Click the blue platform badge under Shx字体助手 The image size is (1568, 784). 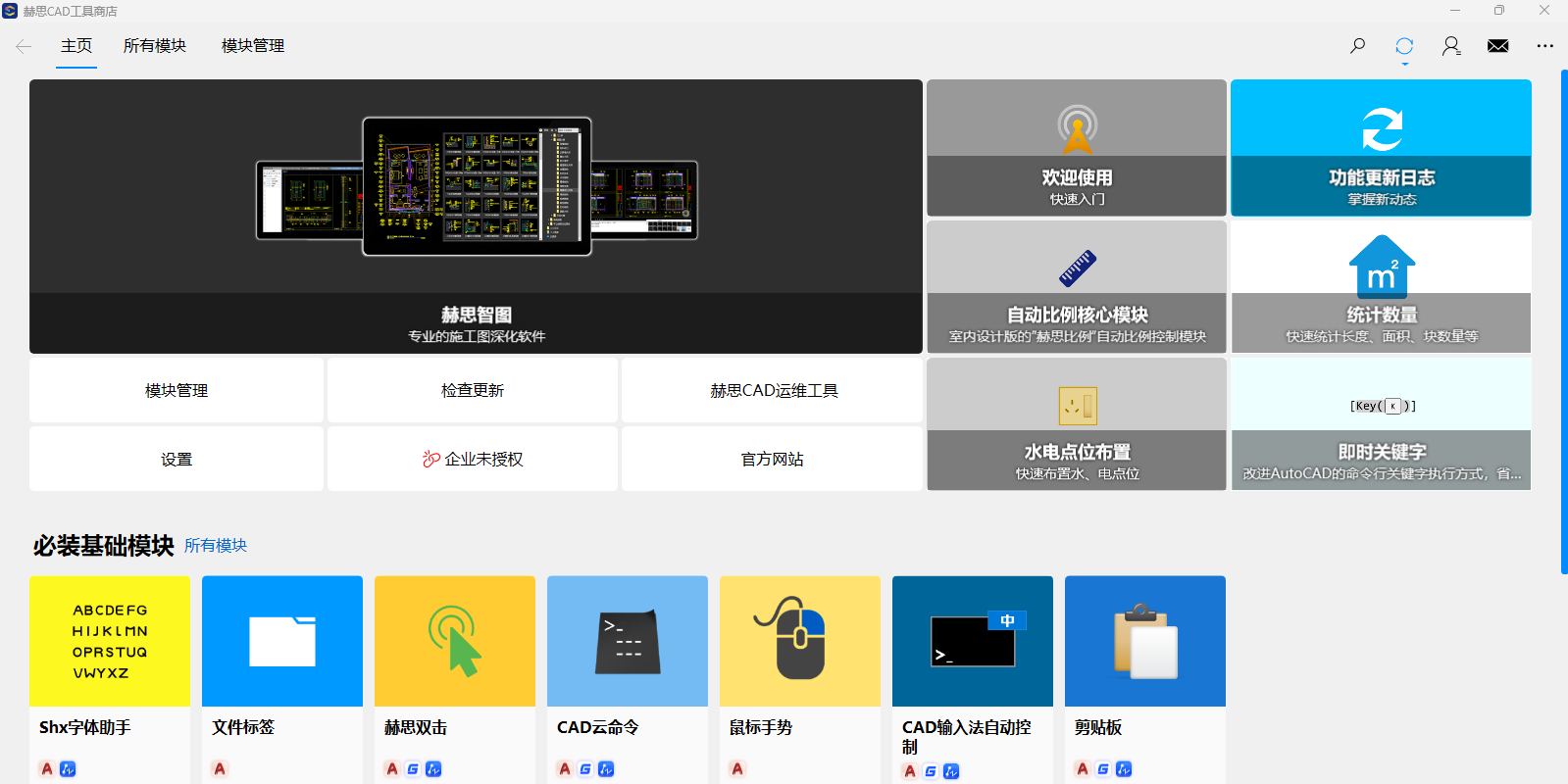(68, 769)
